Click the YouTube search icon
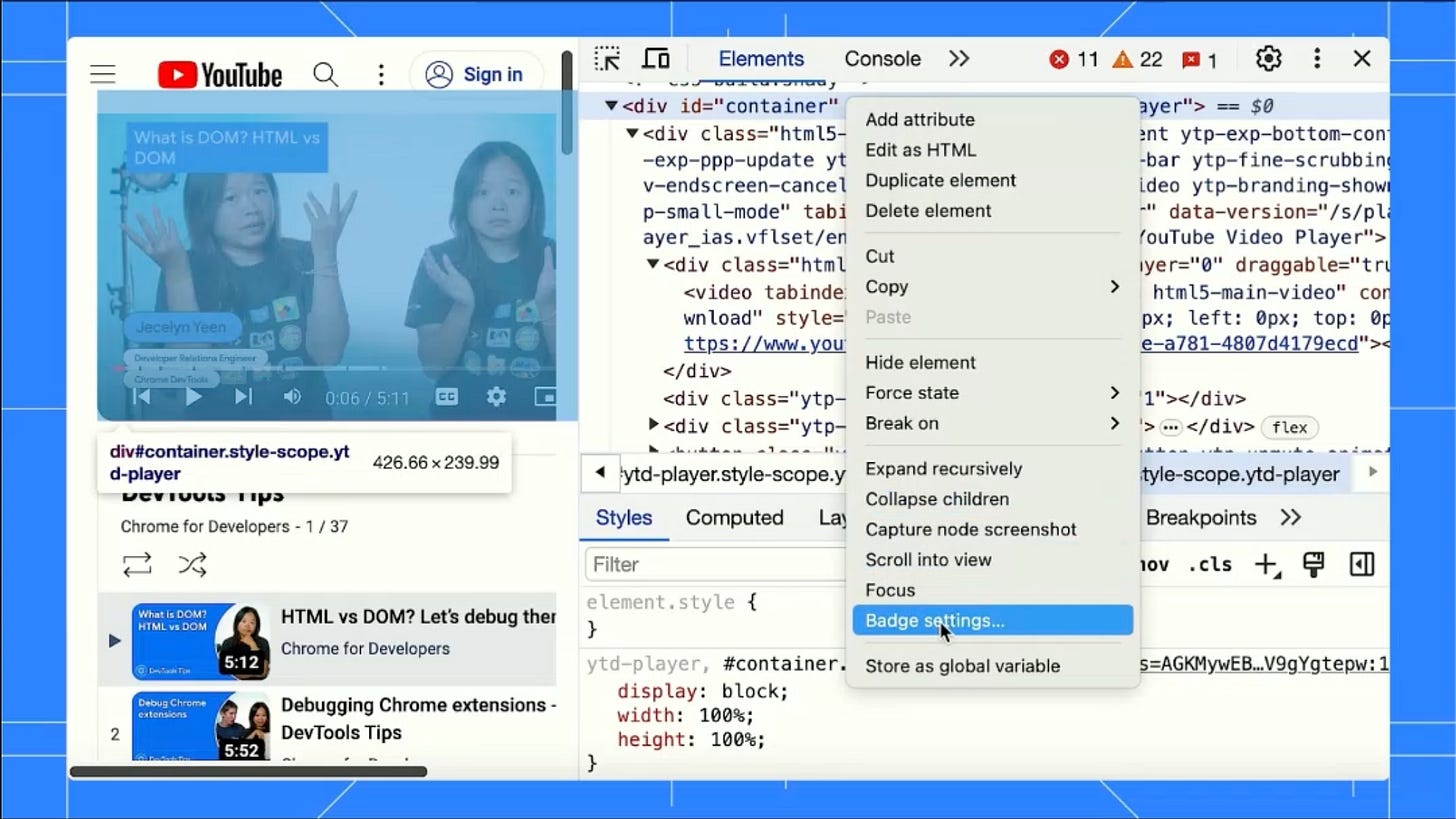 click(x=325, y=75)
